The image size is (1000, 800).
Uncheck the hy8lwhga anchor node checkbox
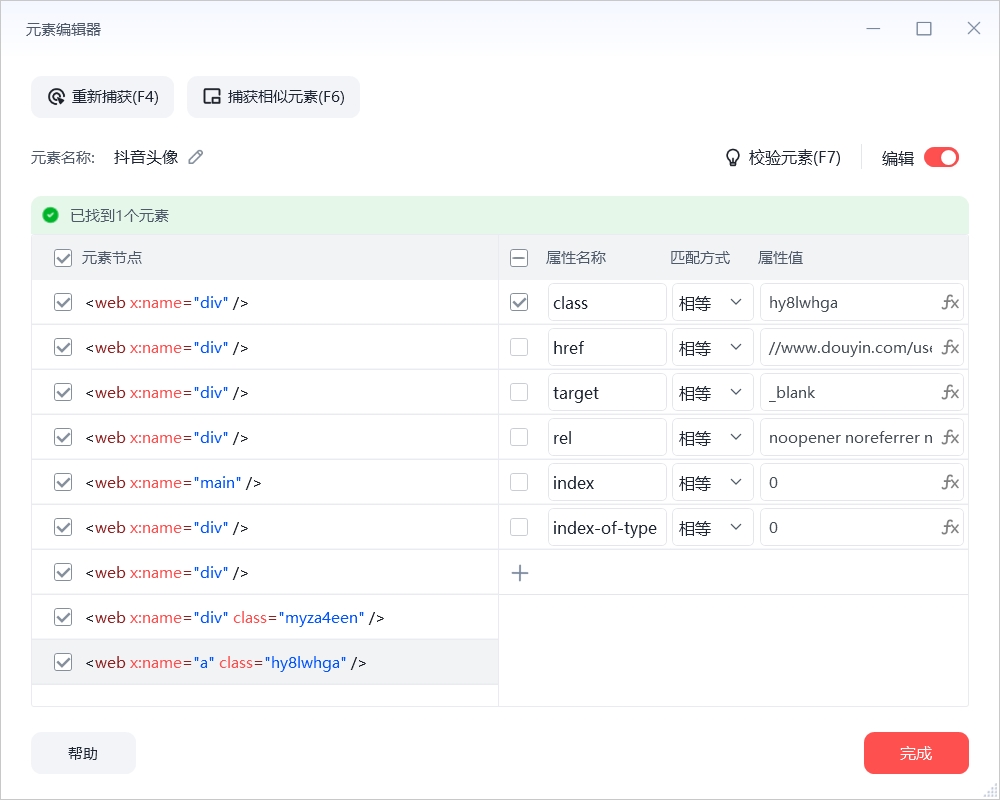pyautogui.click(x=62, y=662)
